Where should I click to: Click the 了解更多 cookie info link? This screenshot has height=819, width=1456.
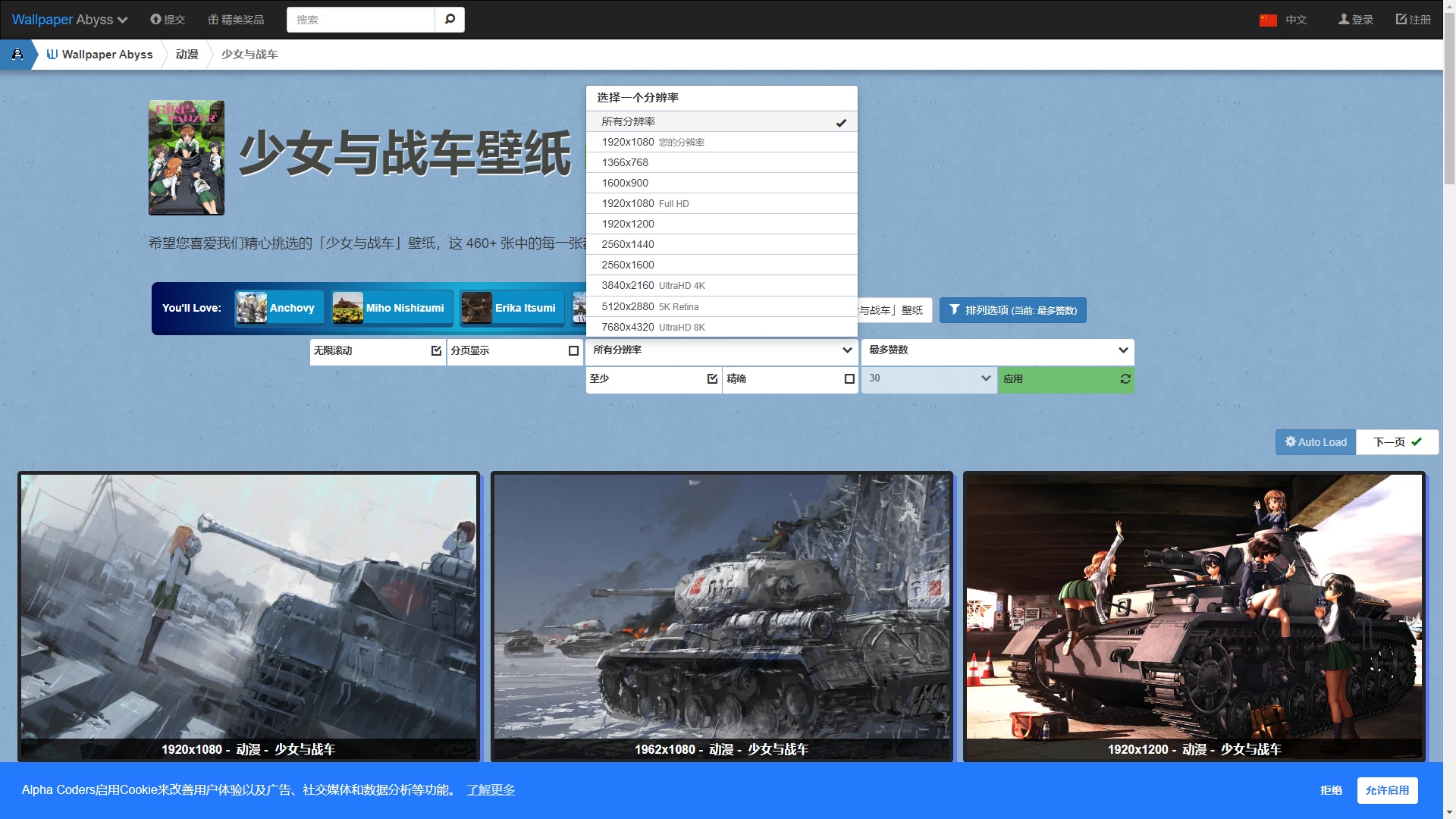point(490,789)
